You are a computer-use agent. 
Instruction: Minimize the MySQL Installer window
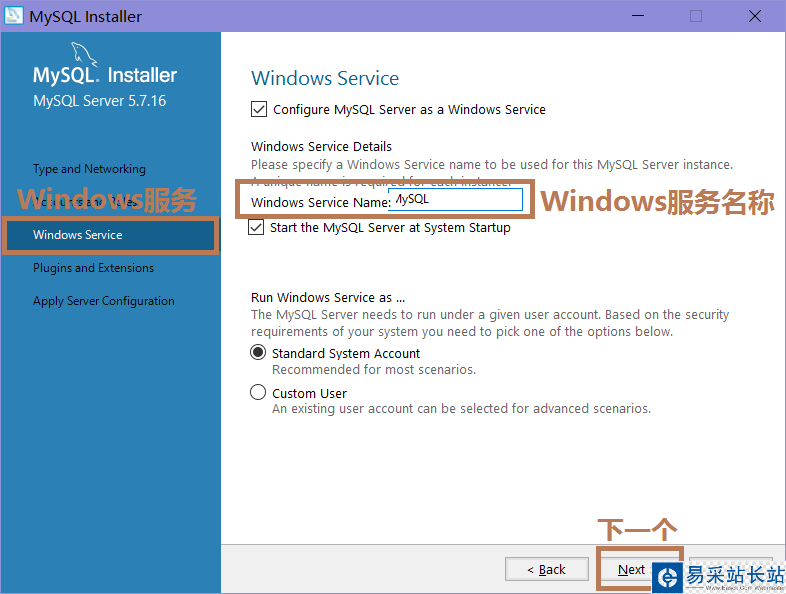pyautogui.click(x=638, y=16)
